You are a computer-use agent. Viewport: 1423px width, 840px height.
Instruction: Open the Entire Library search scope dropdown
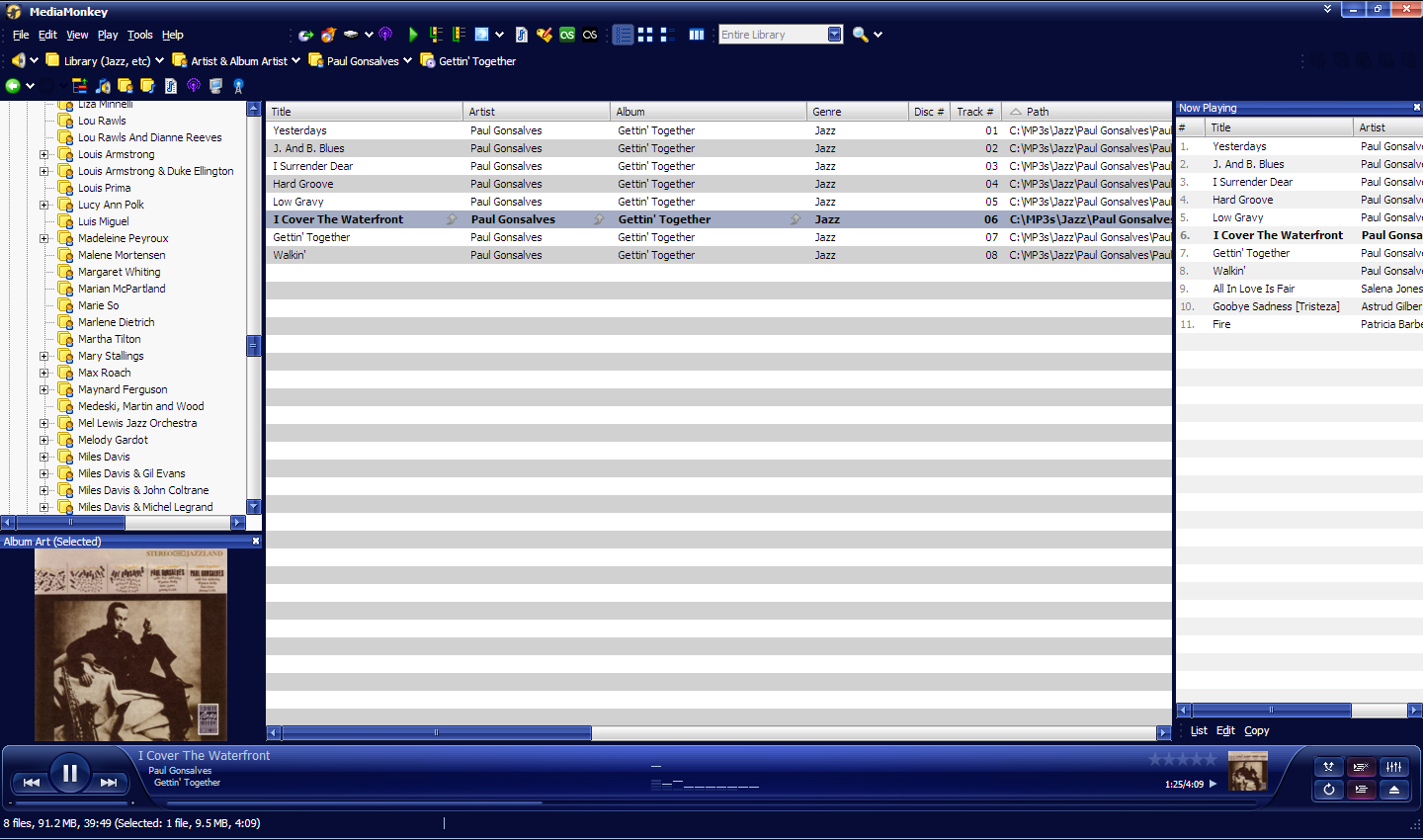835,35
